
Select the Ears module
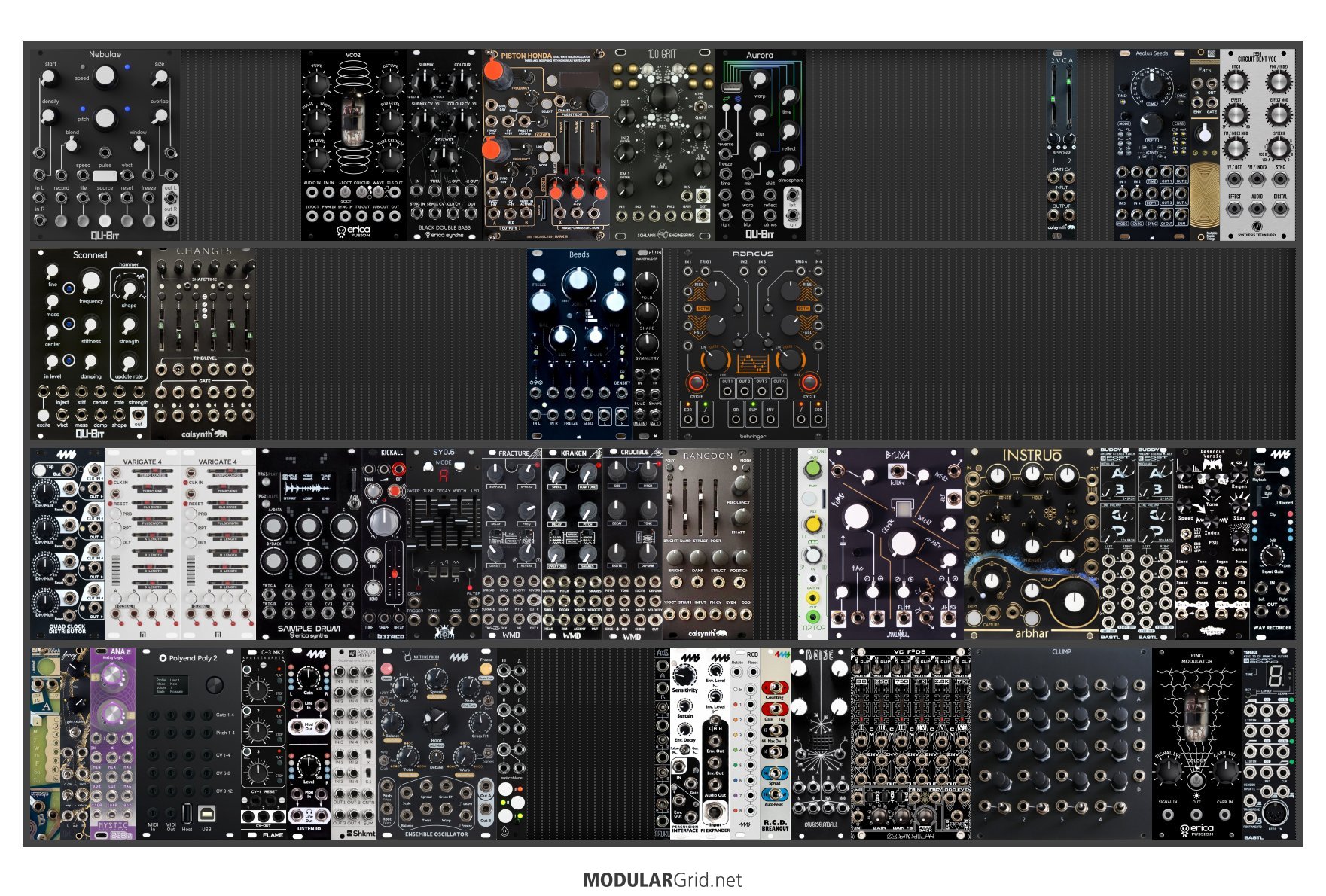1205,145
